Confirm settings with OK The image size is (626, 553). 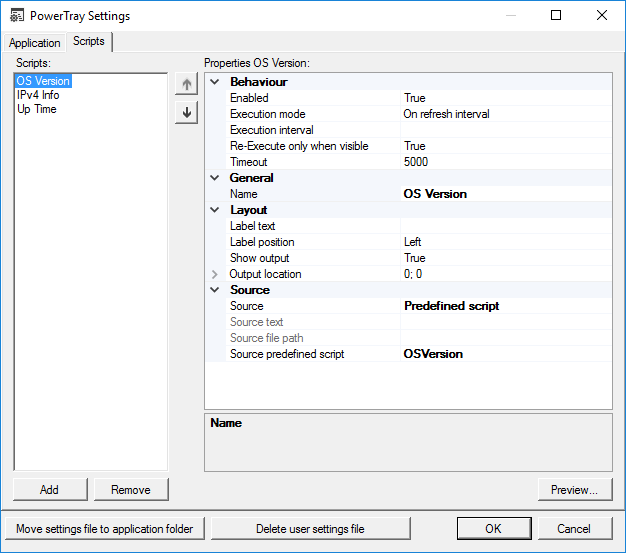pyautogui.click(x=494, y=529)
